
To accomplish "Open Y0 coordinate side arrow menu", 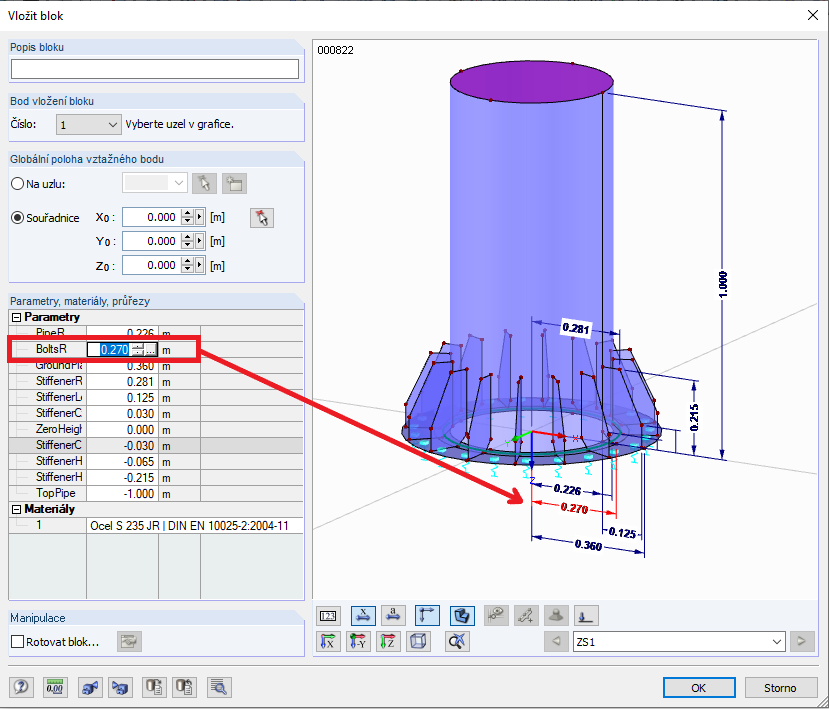I will tap(200, 241).
